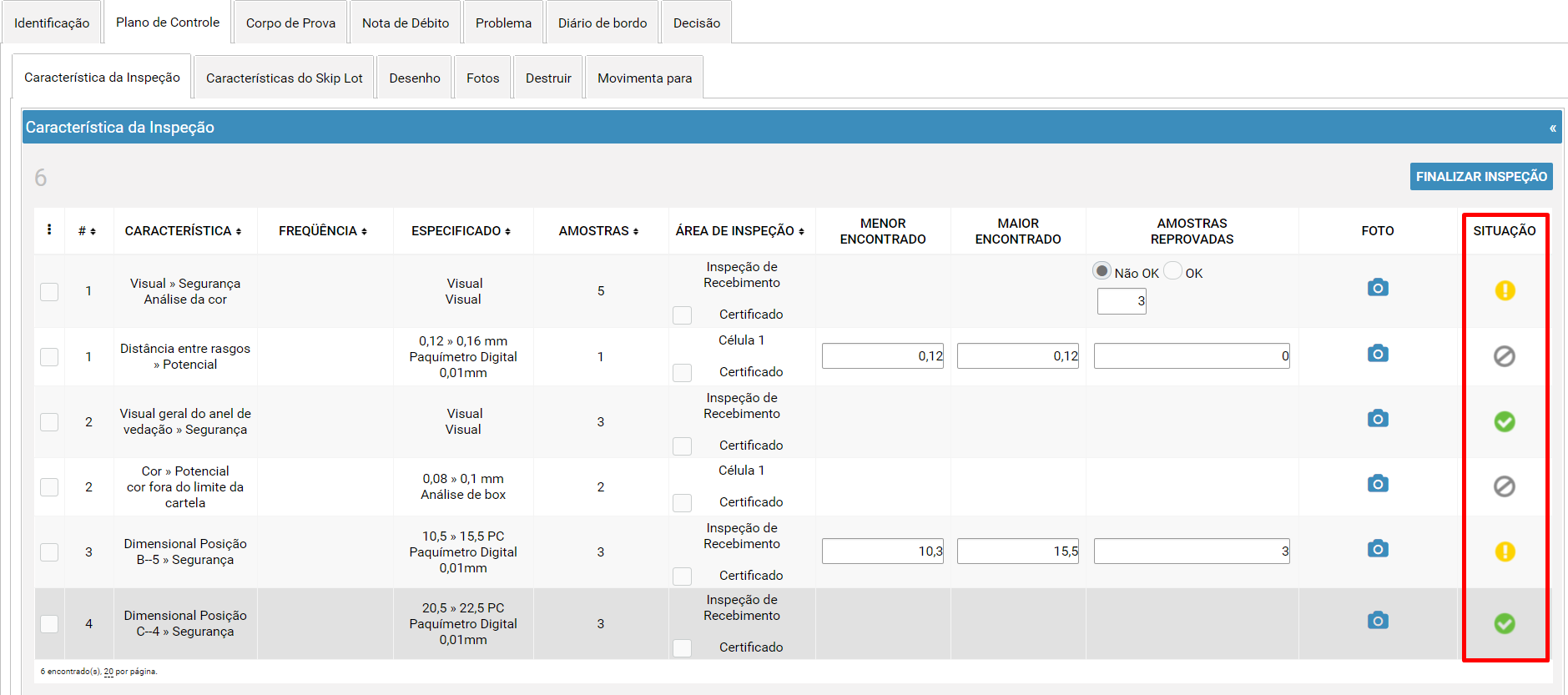This screenshot has width=1568, height=695.
Task: Open the Problema tab
Action: pos(503,23)
